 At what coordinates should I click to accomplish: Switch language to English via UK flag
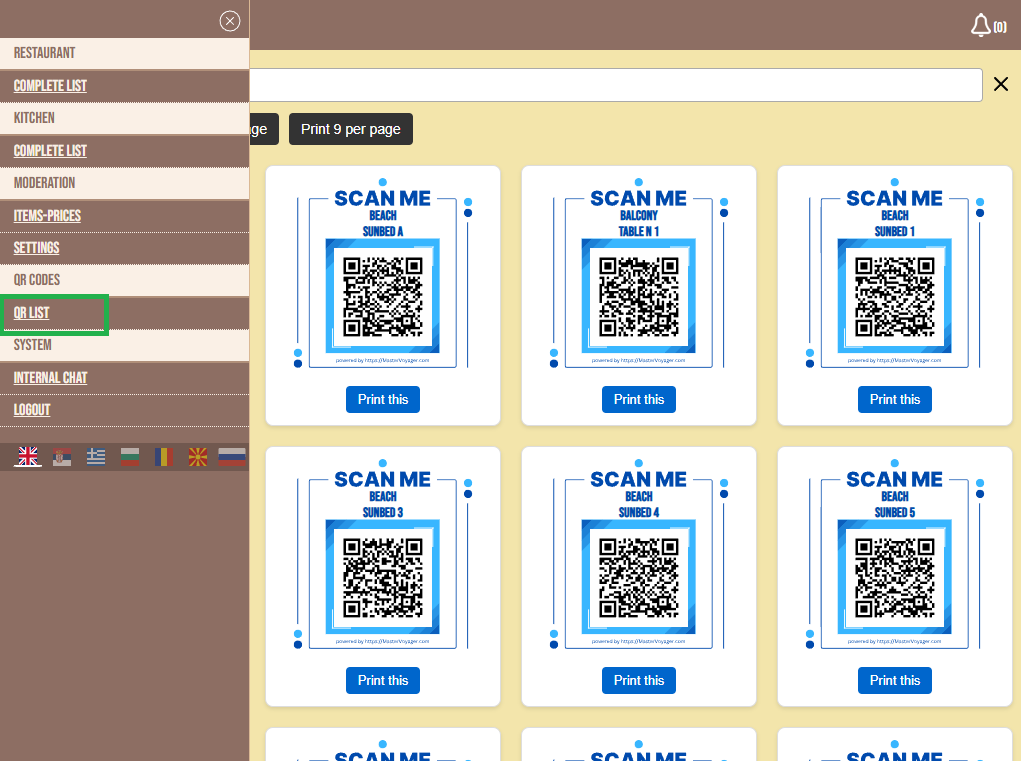(28, 456)
